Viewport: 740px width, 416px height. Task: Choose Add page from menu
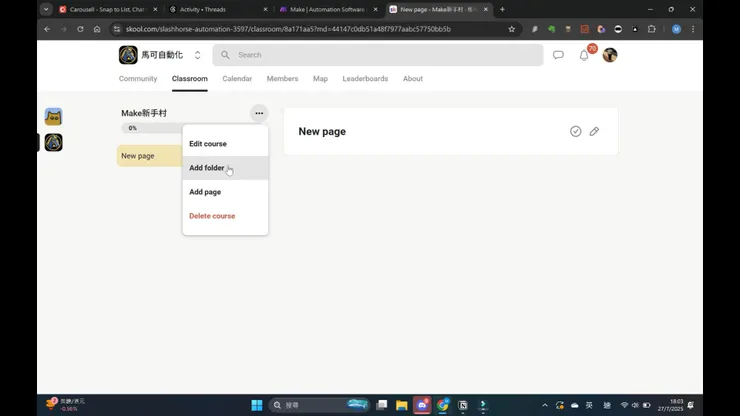pyautogui.click(x=225, y=192)
